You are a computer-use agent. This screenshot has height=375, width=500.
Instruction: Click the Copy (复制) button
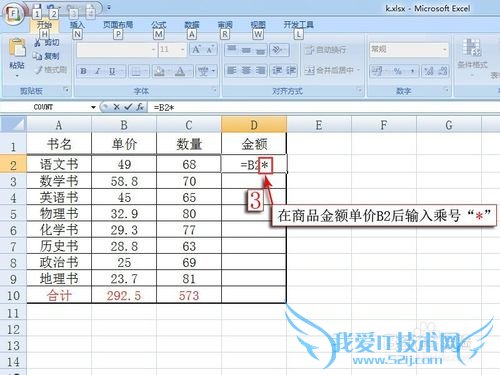47,56
